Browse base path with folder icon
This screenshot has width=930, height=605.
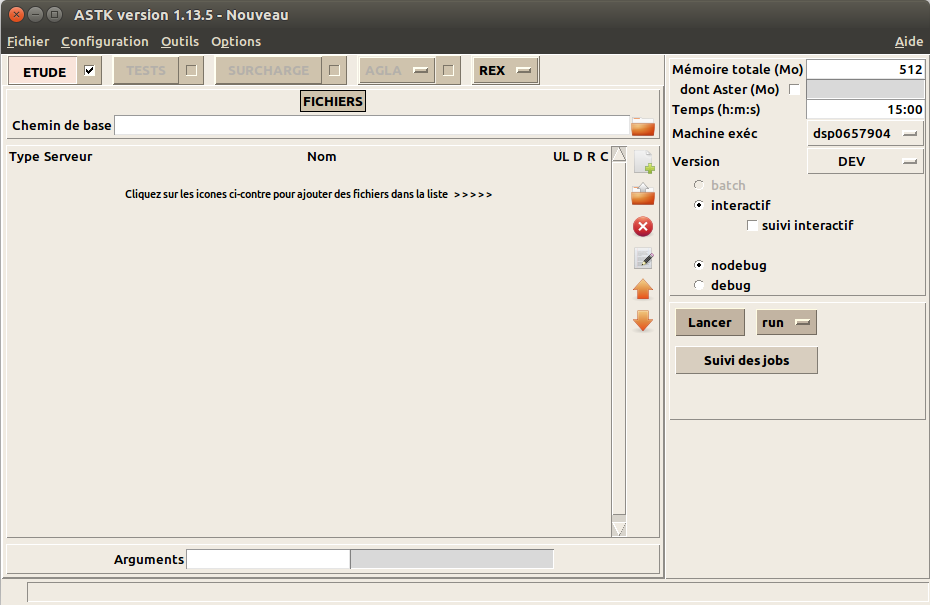coord(643,126)
